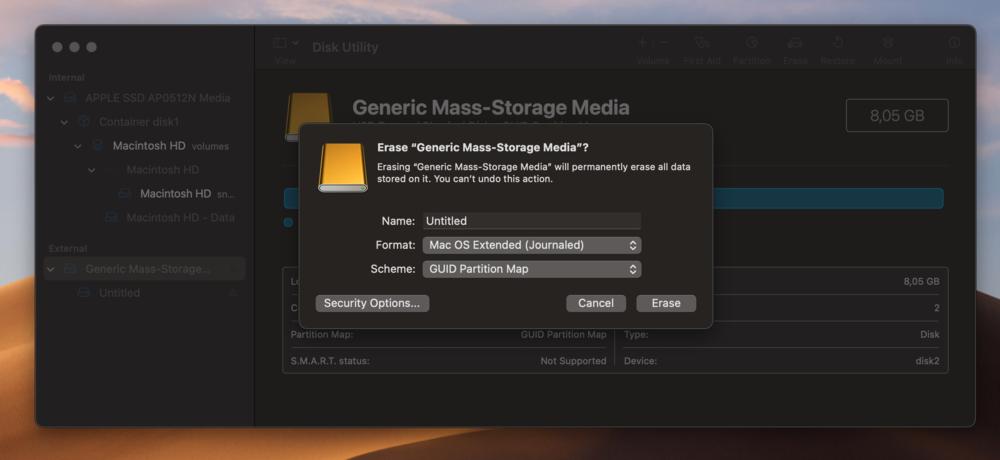Collapse the APPLE SSD AP0512N Media item
This screenshot has height=460, width=1000.
51,98
